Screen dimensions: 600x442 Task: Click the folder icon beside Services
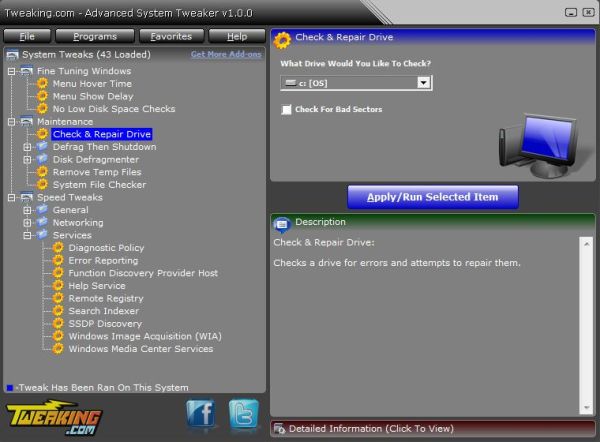(x=42, y=235)
